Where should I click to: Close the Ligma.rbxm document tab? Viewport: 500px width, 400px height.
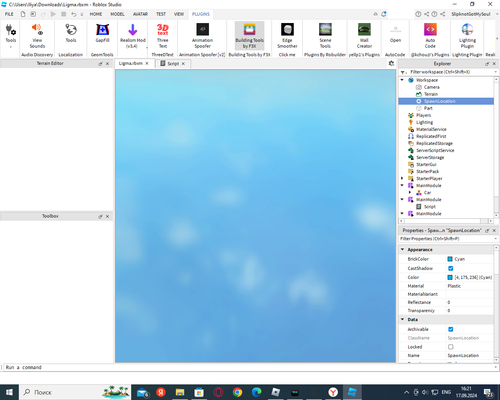pos(147,63)
